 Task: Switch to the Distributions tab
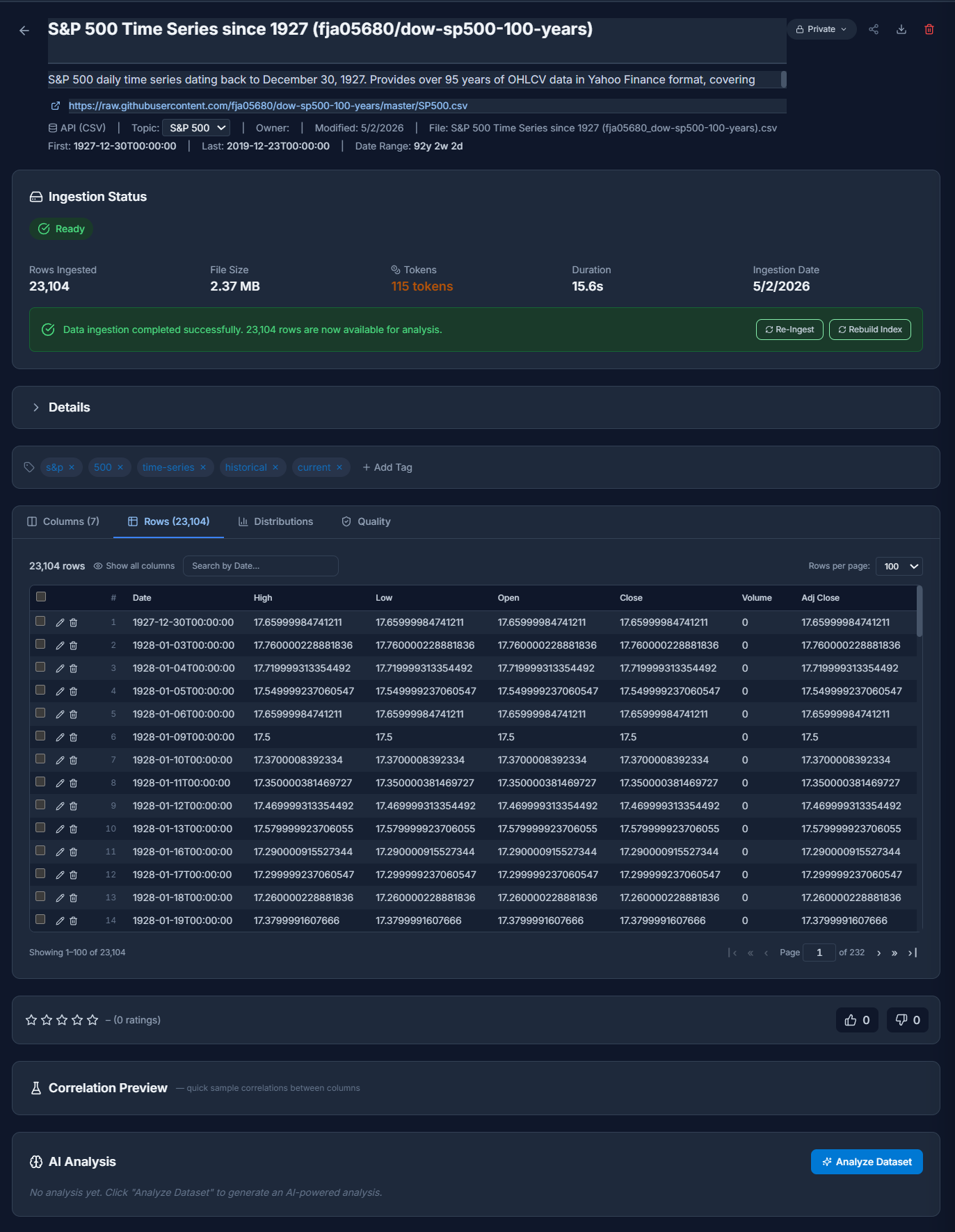(276, 521)
